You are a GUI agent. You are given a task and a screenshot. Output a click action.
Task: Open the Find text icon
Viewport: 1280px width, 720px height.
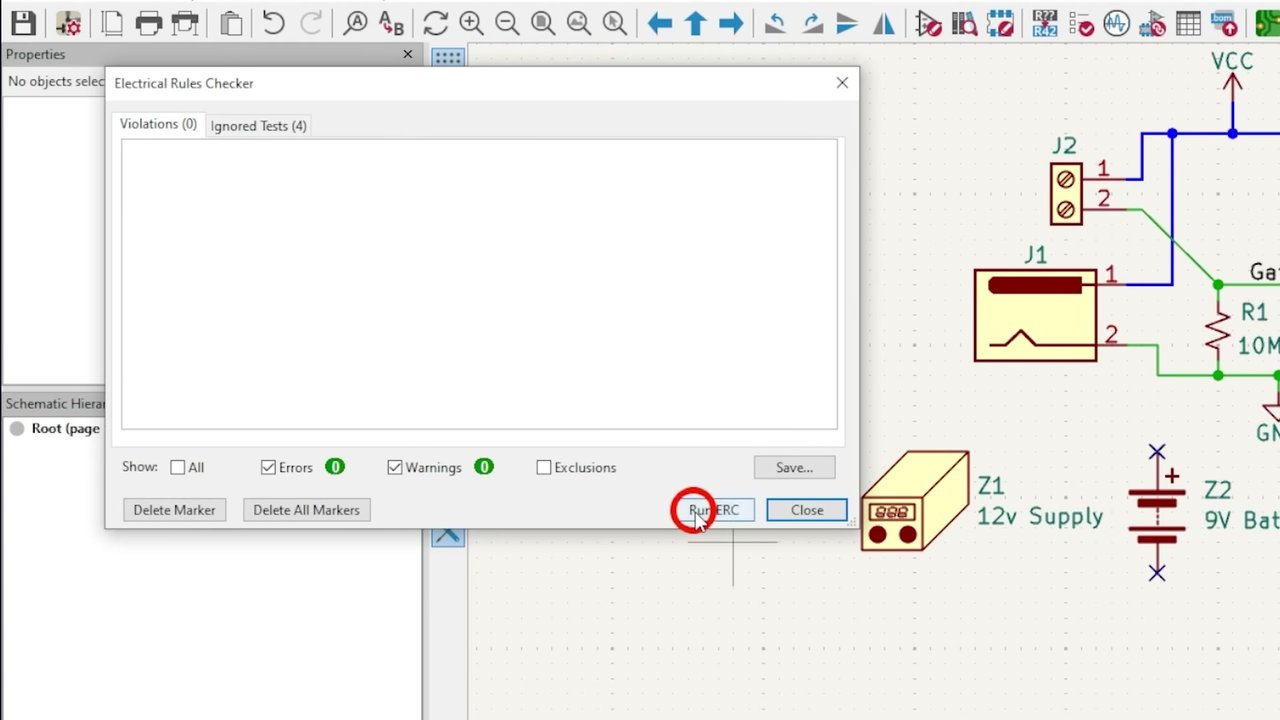(x=355, y=22)
